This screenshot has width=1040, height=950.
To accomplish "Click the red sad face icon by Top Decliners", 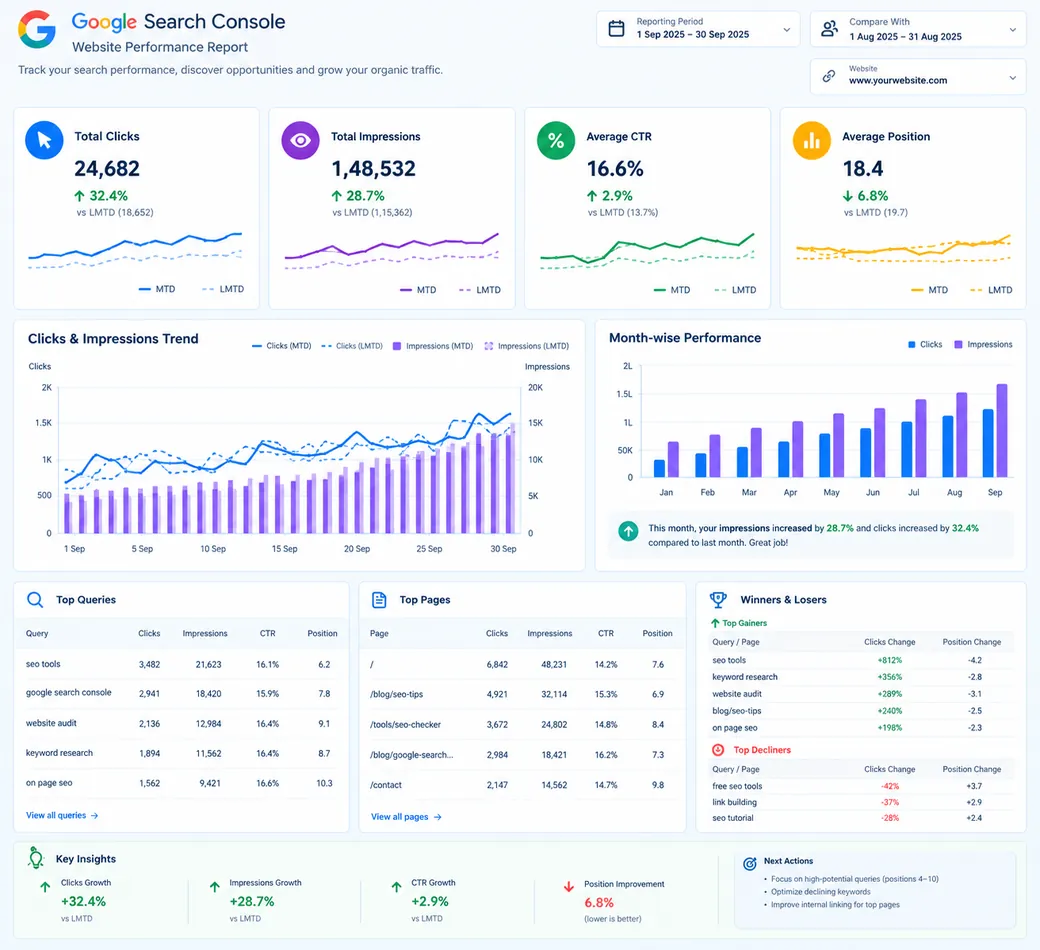I will click(718, 750).
